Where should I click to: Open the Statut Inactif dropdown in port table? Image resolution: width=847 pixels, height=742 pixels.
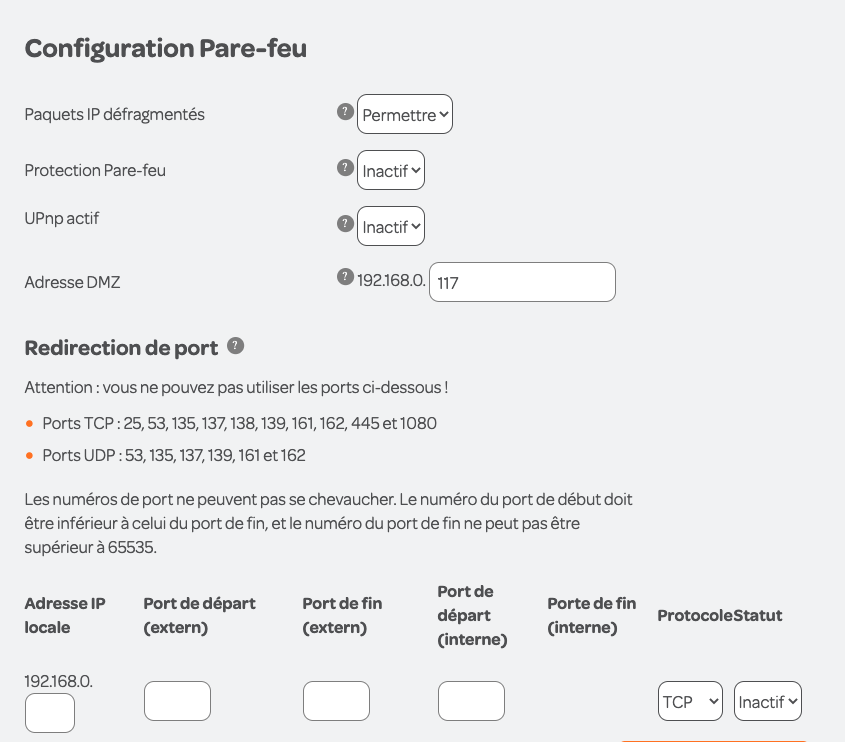click(x=768, y=701)
